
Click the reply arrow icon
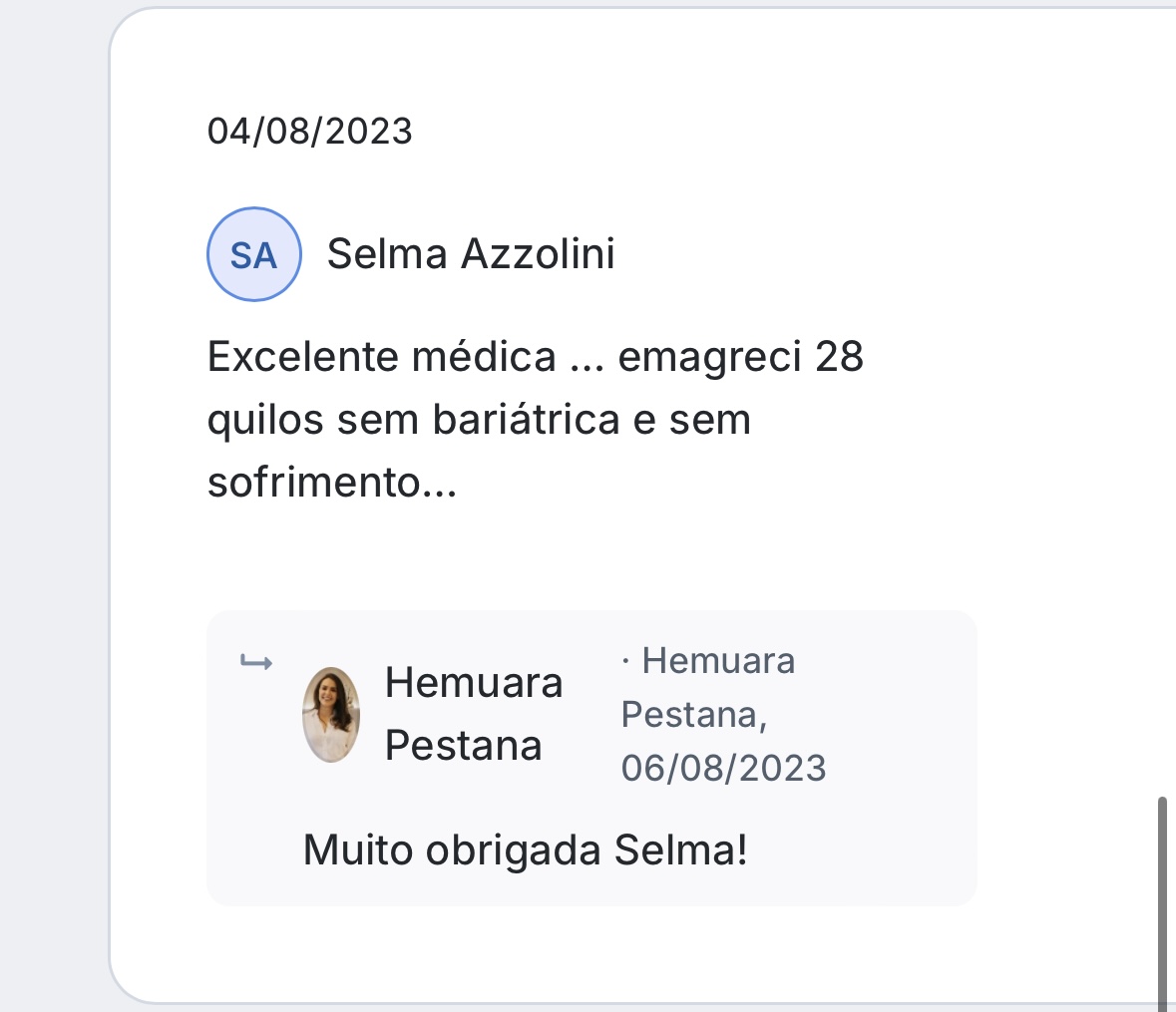tap(256, 662)
